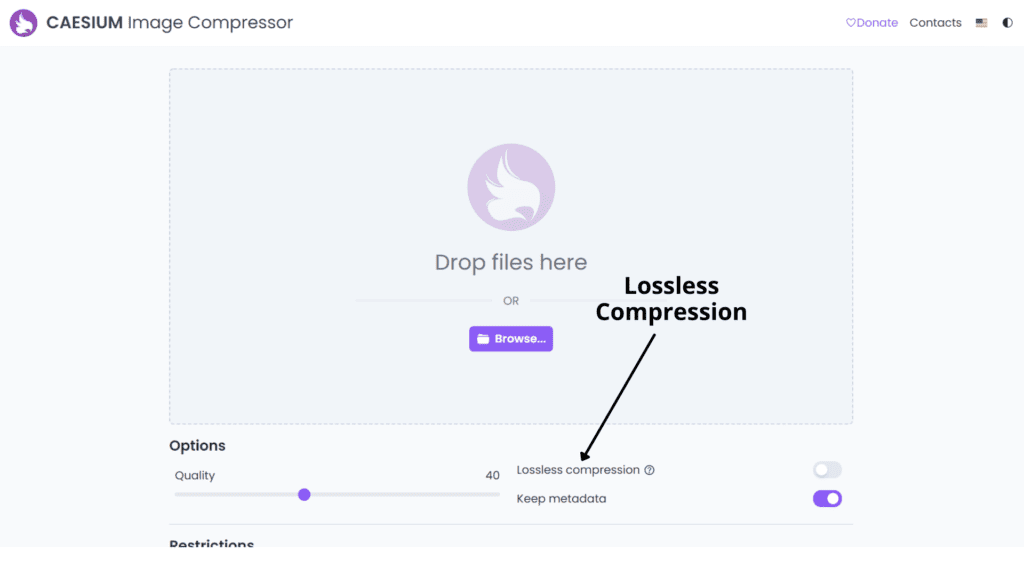
Task: Click the US flag language icon
Action: [x=981, y=23]
